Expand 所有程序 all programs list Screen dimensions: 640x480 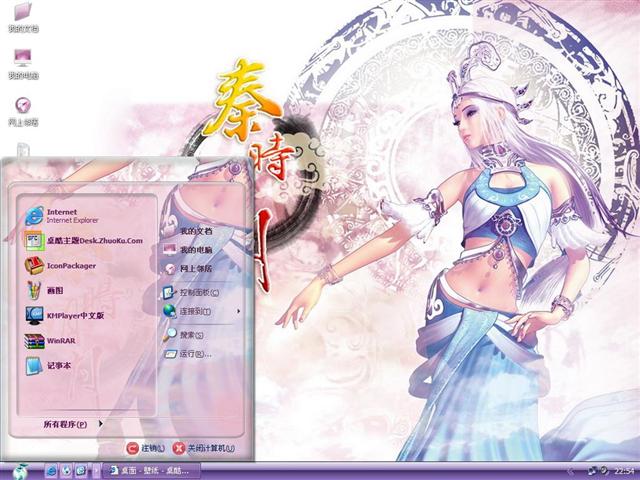click(x=73, y=424)
